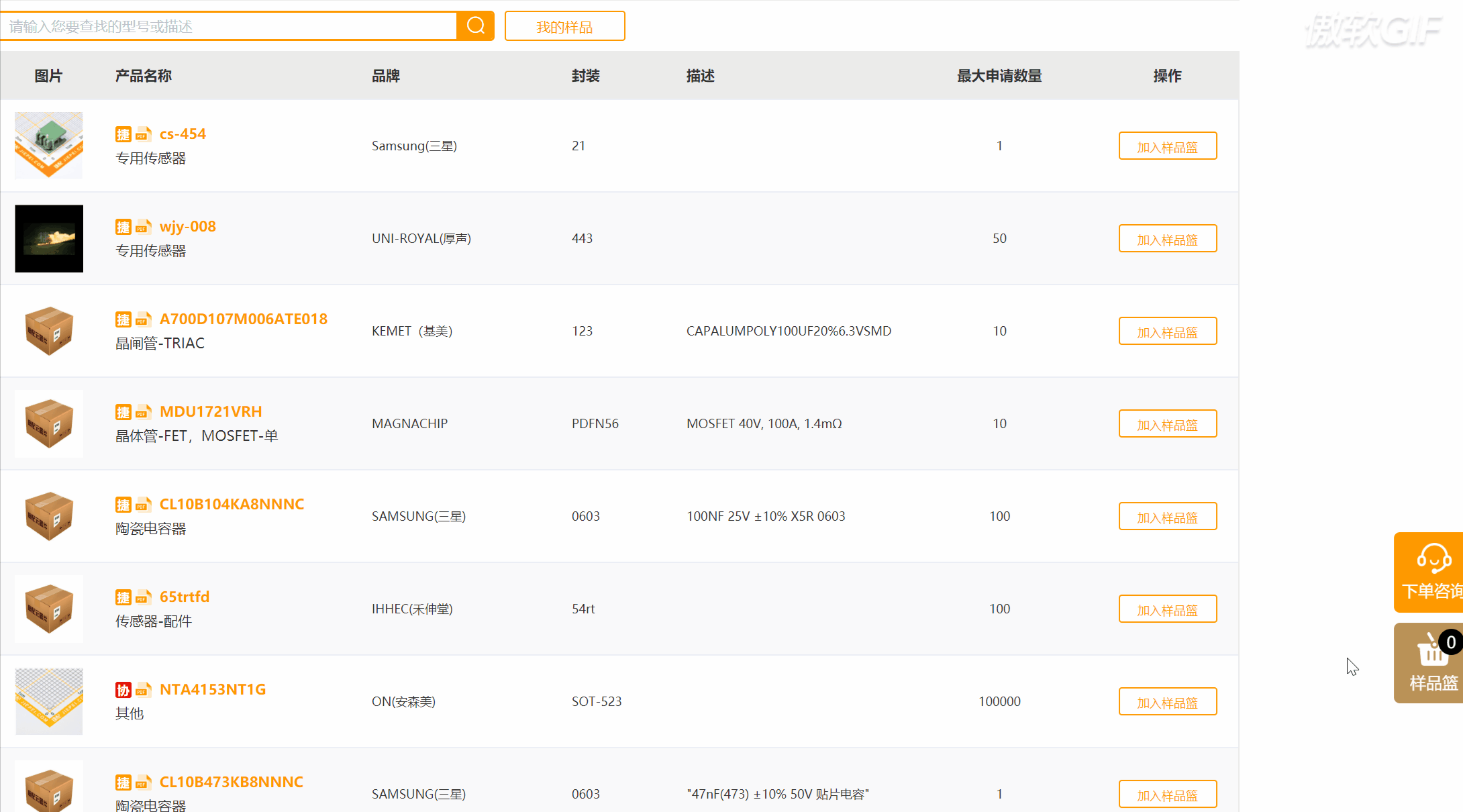This screenshot has height=812, width=1463.
Task: Open the CL10B473KB8NNNC product link
Action: (x=231, y=782)
